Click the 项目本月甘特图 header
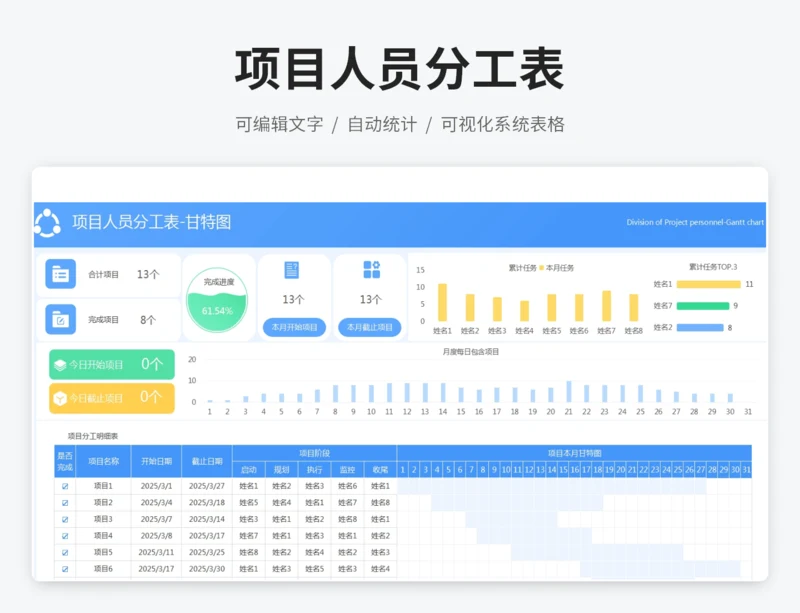 click(574, 453)
